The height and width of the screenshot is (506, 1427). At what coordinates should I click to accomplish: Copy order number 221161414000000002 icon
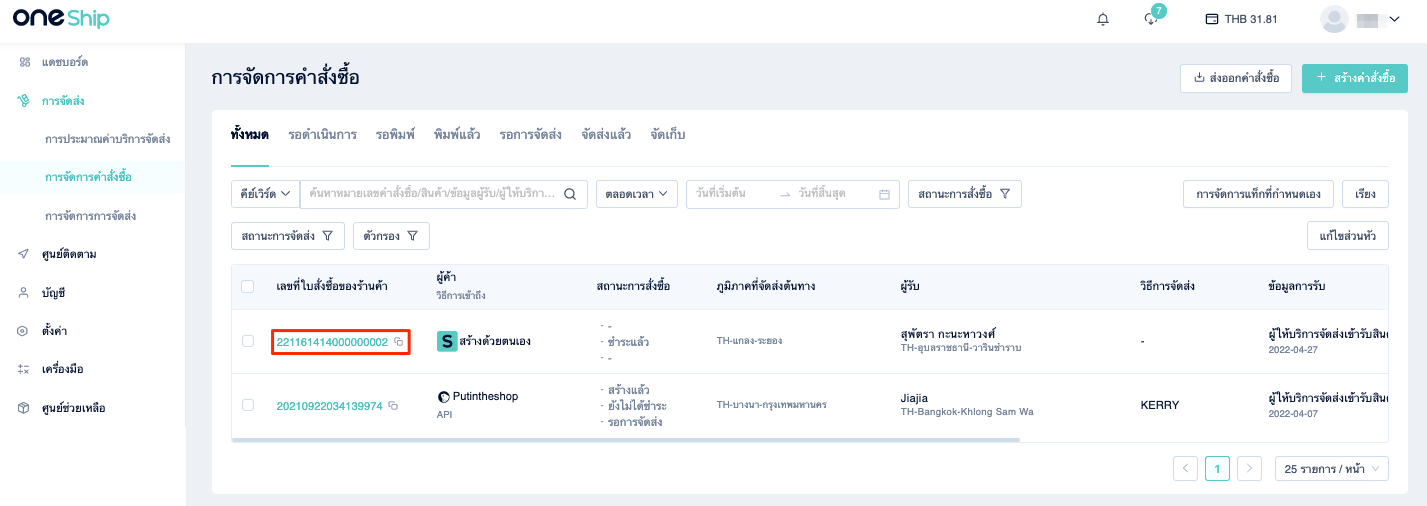(x=398, y=342)
